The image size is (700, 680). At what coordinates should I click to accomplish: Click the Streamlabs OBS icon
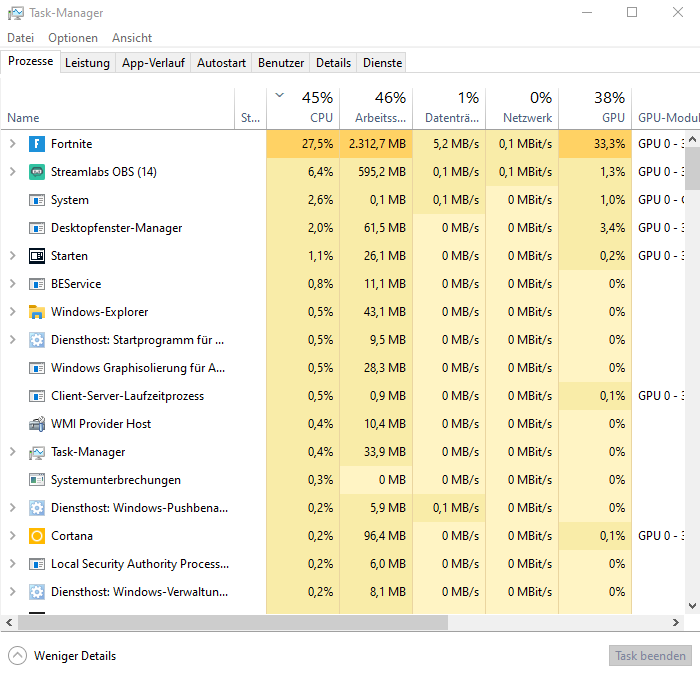pyautogui.click(x=37, y=172)
